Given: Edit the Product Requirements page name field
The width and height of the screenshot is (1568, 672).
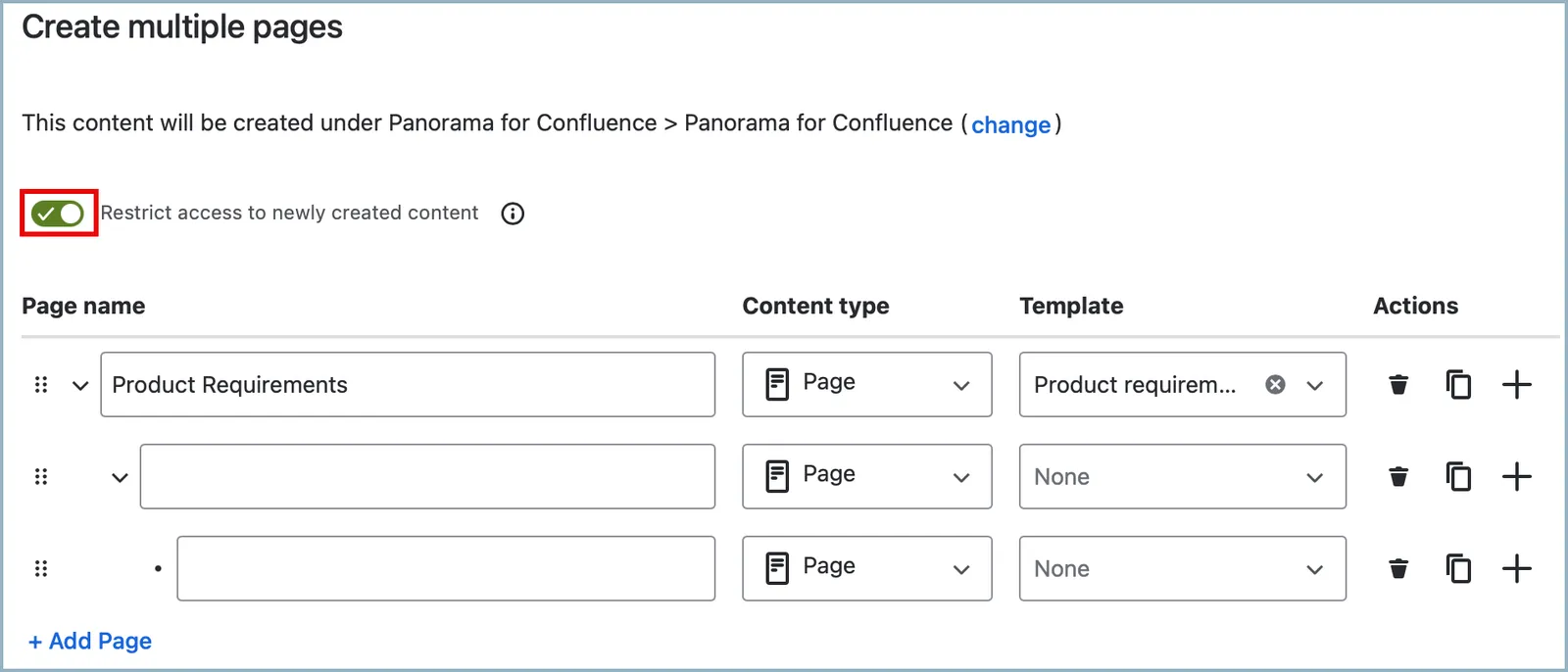Looking at the screenshot, I should (x=408, y=385).
